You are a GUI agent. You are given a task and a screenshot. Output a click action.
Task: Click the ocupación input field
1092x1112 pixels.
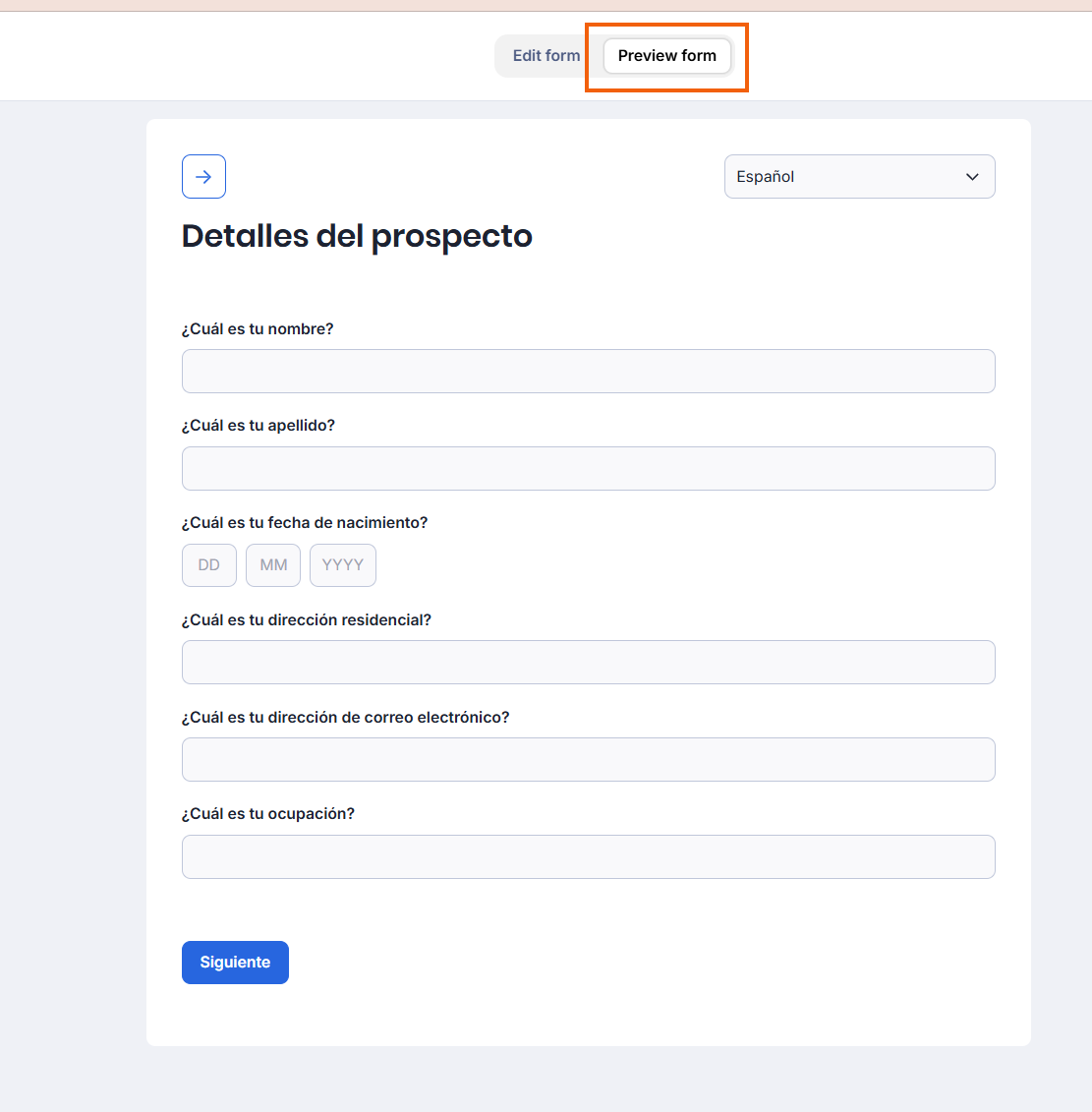click(588, 856)
